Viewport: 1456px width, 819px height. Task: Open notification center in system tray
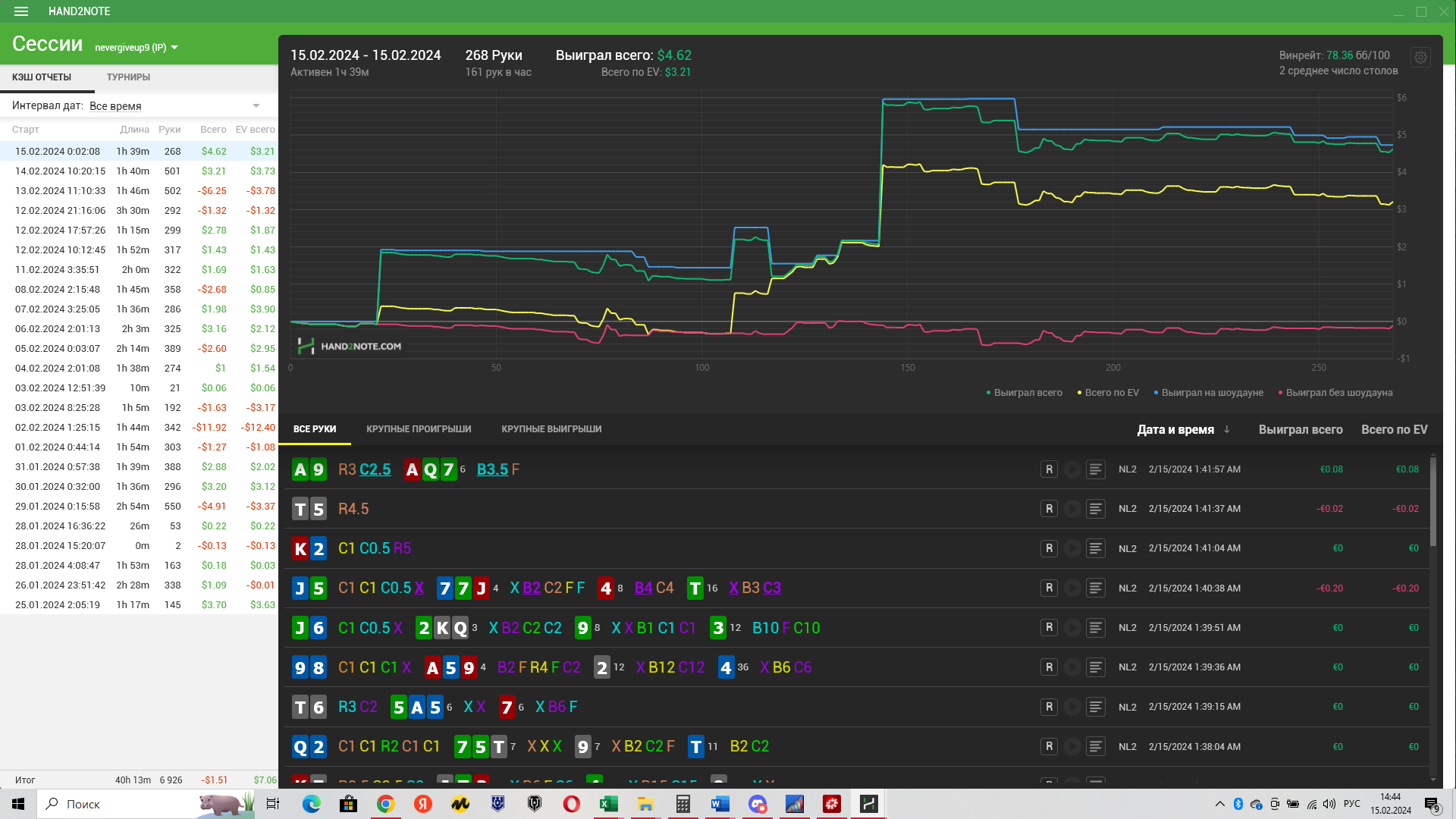click(1432, 804)
